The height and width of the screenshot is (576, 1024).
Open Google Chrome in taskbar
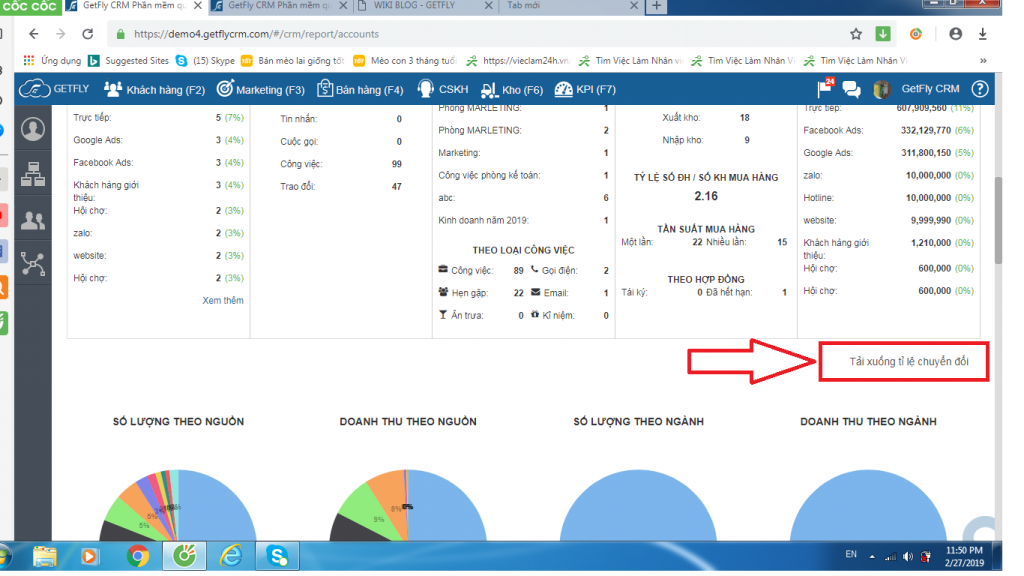[x=138, y=556]
